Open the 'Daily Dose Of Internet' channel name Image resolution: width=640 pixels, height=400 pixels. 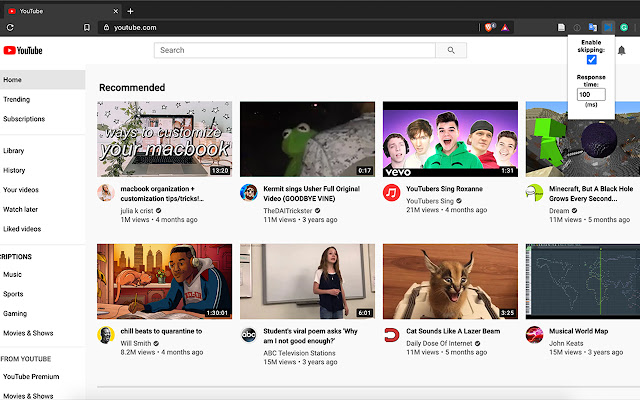tap(439, 343)
